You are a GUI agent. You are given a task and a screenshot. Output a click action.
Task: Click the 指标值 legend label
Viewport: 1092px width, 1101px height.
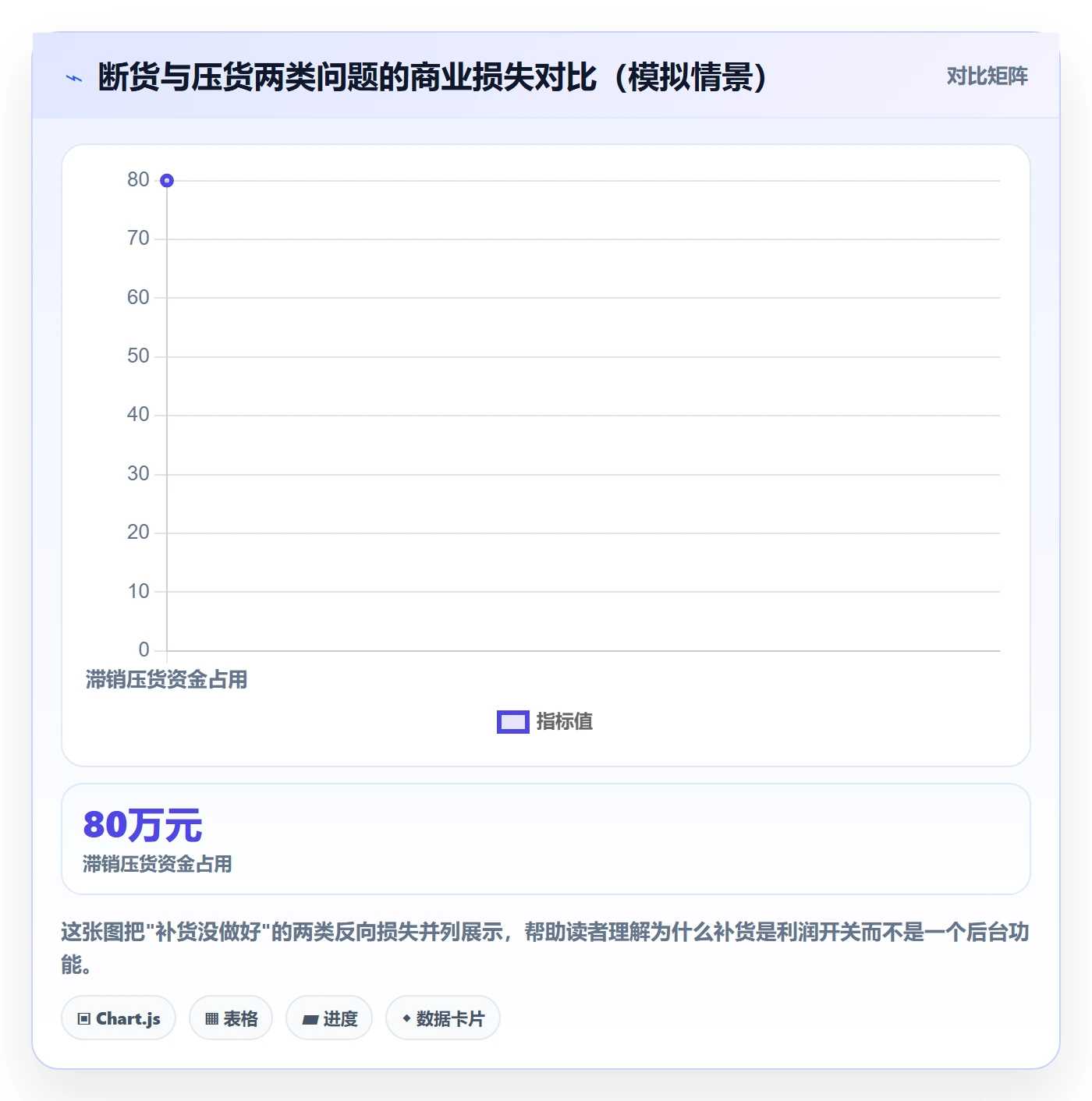pos(565,722)
